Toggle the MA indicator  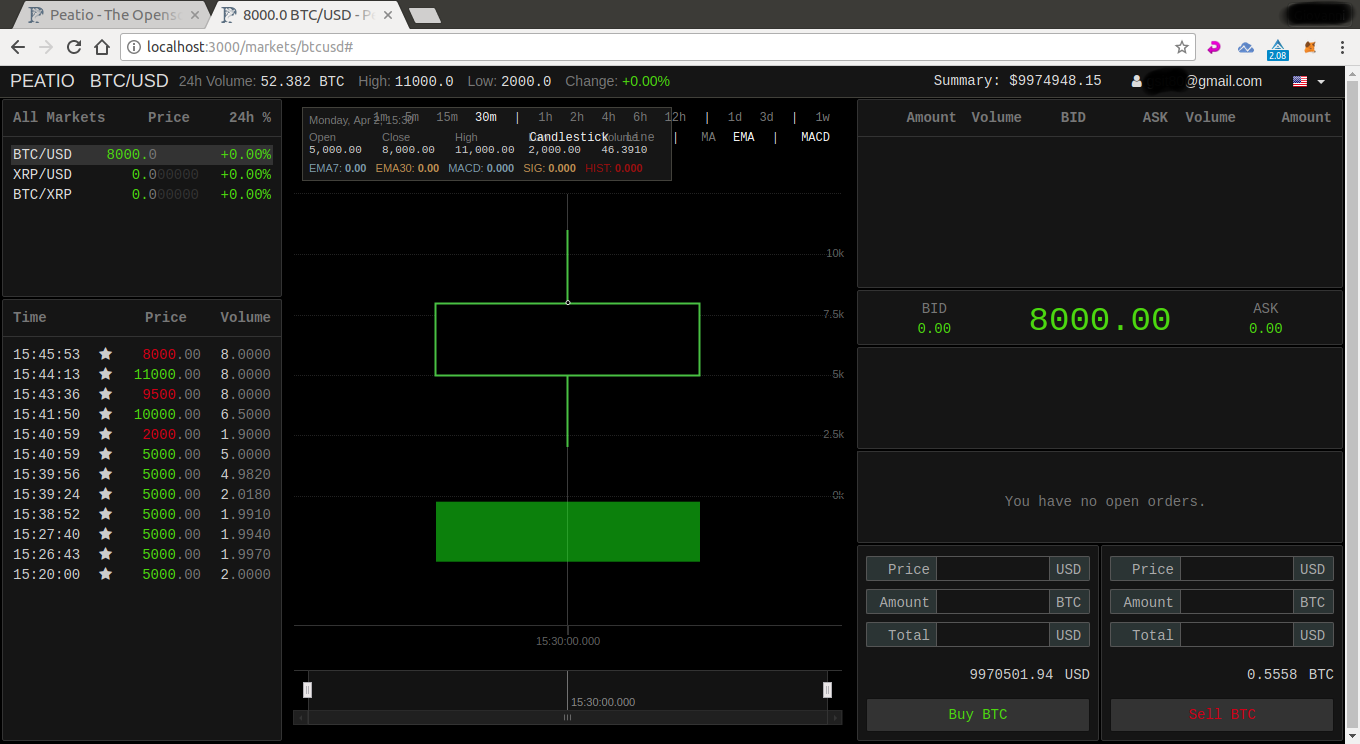(x=708, y=137)
